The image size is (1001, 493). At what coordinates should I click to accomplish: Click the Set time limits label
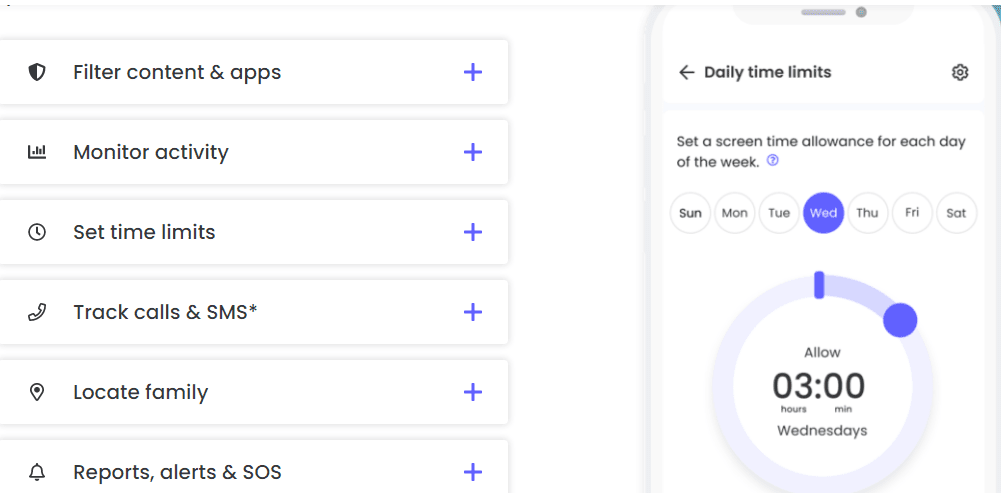(144, 232)
